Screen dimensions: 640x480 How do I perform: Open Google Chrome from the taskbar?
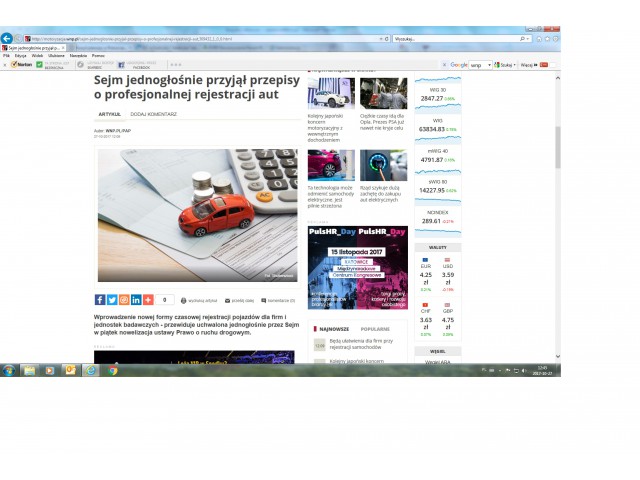[x=112, y=370]
